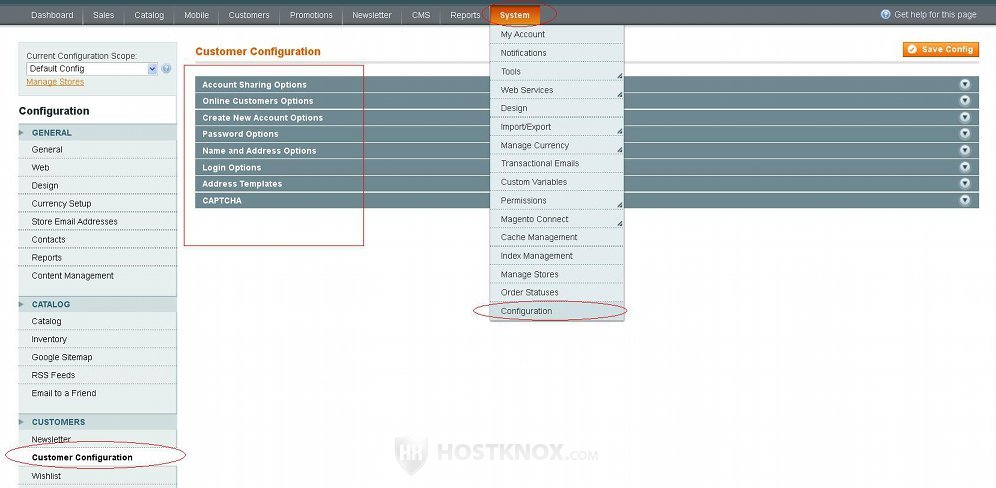Click the Save Config button
This screenshot has width=996, height=488.
pyautogui.click(x=941, y=50)
